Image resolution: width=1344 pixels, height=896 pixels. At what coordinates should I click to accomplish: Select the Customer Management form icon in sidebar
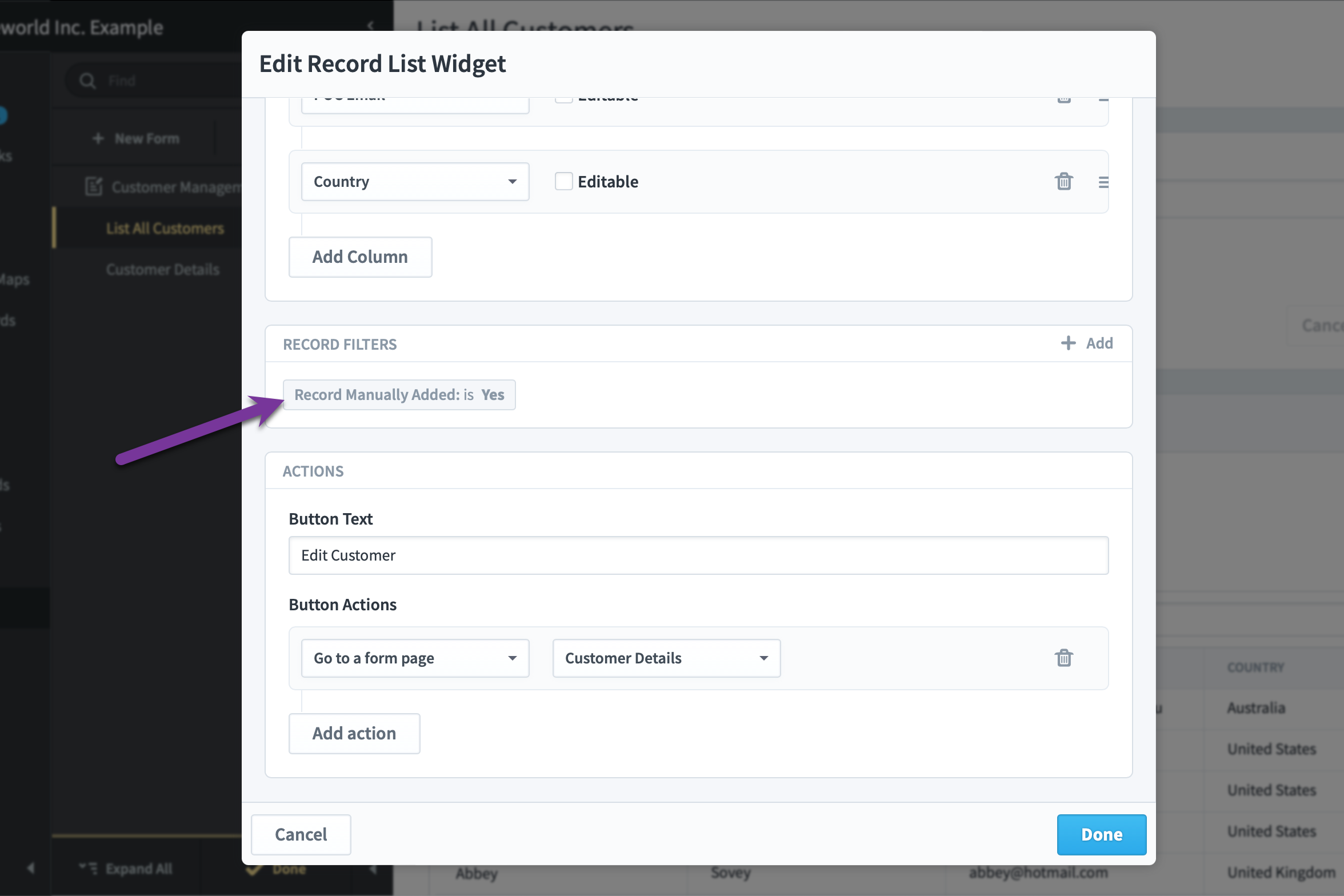[x=95, y=186]
